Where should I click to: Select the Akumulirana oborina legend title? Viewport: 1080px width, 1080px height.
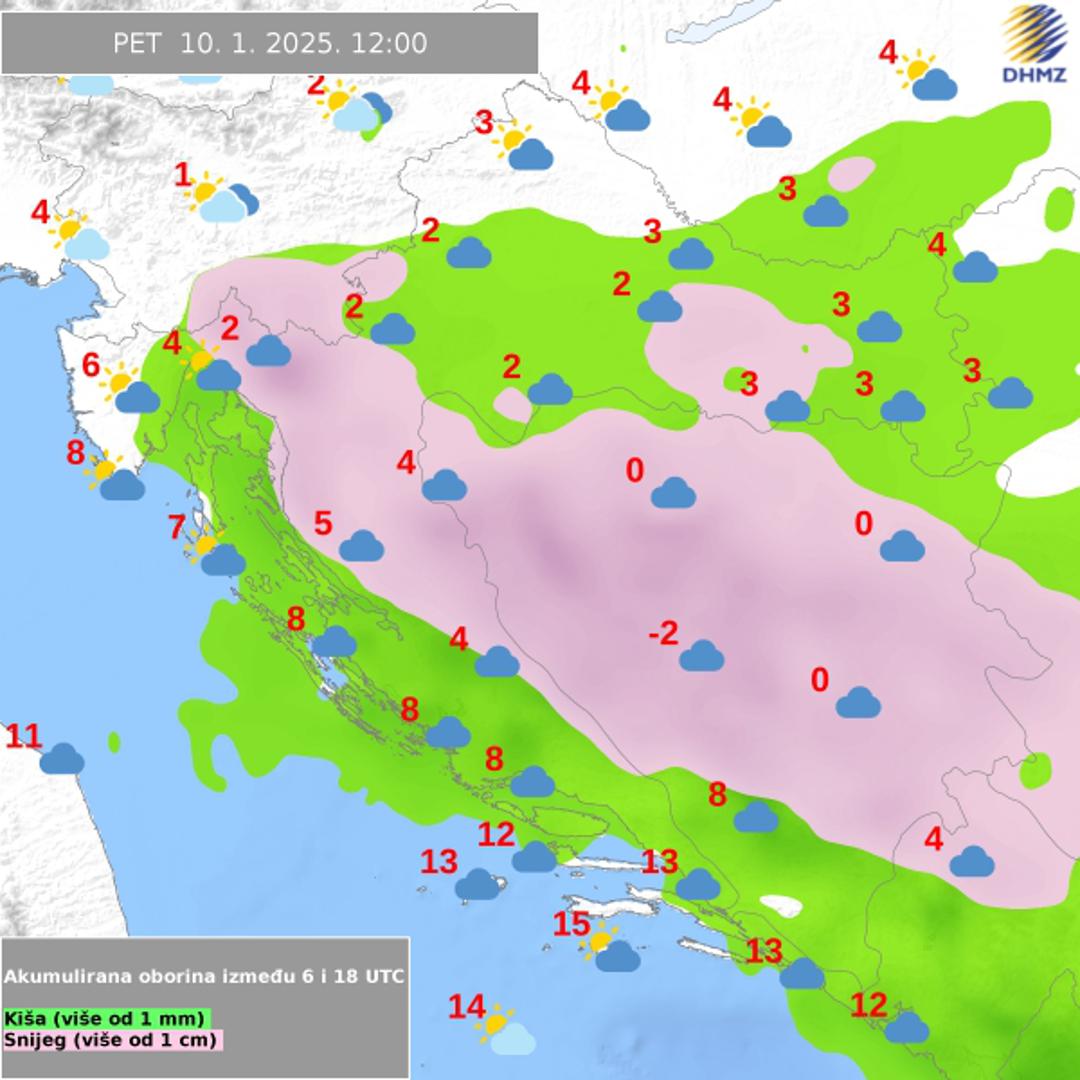[204, 976]
